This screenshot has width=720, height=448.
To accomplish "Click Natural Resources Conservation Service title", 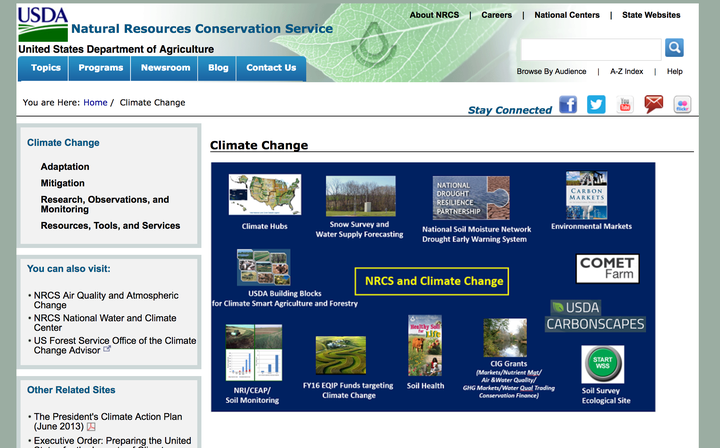I will 202,28.
